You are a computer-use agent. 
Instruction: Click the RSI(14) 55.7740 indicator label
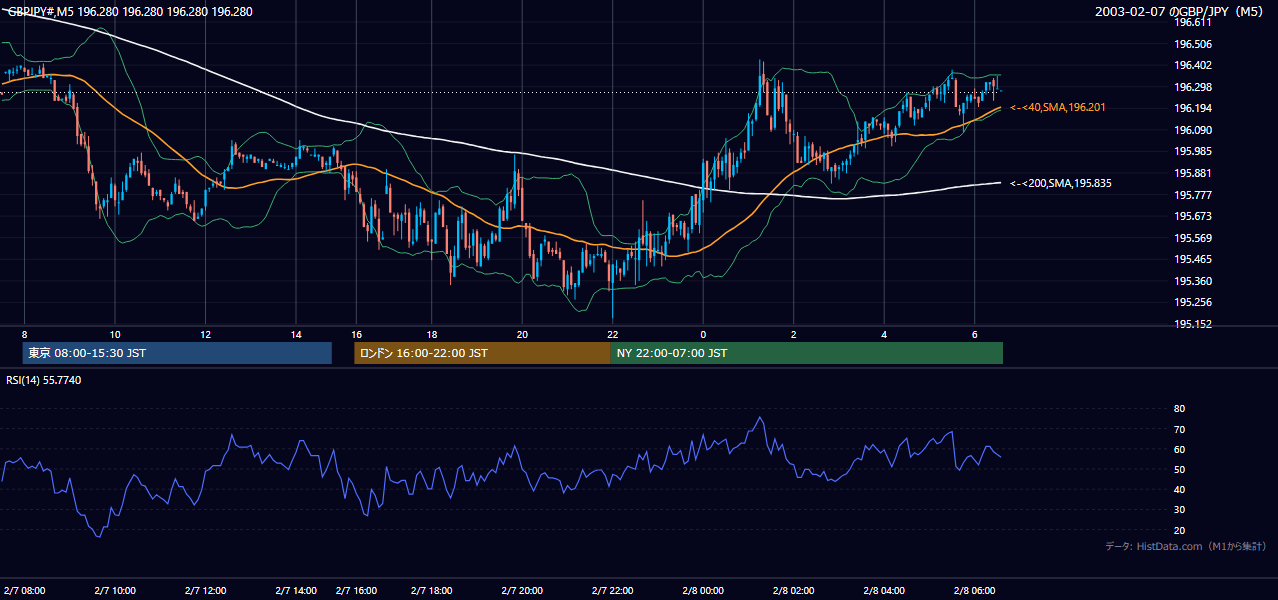44,380
